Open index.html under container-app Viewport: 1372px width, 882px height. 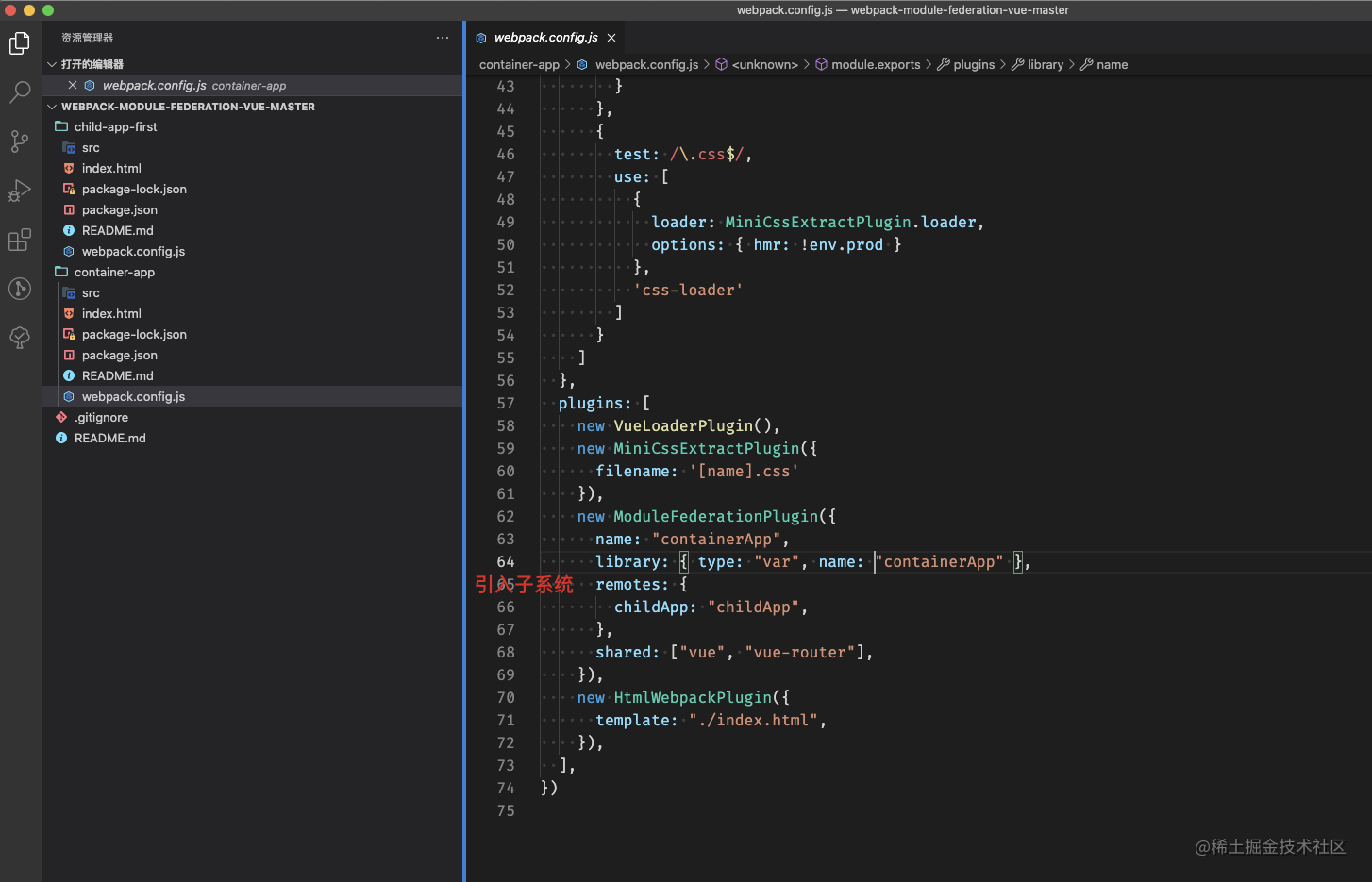point(253,313)
